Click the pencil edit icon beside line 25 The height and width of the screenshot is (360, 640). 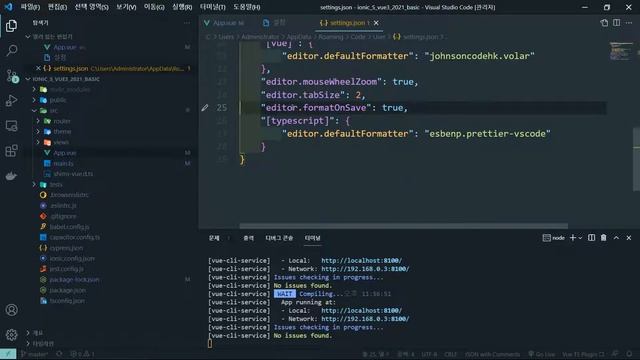point(205,108)
